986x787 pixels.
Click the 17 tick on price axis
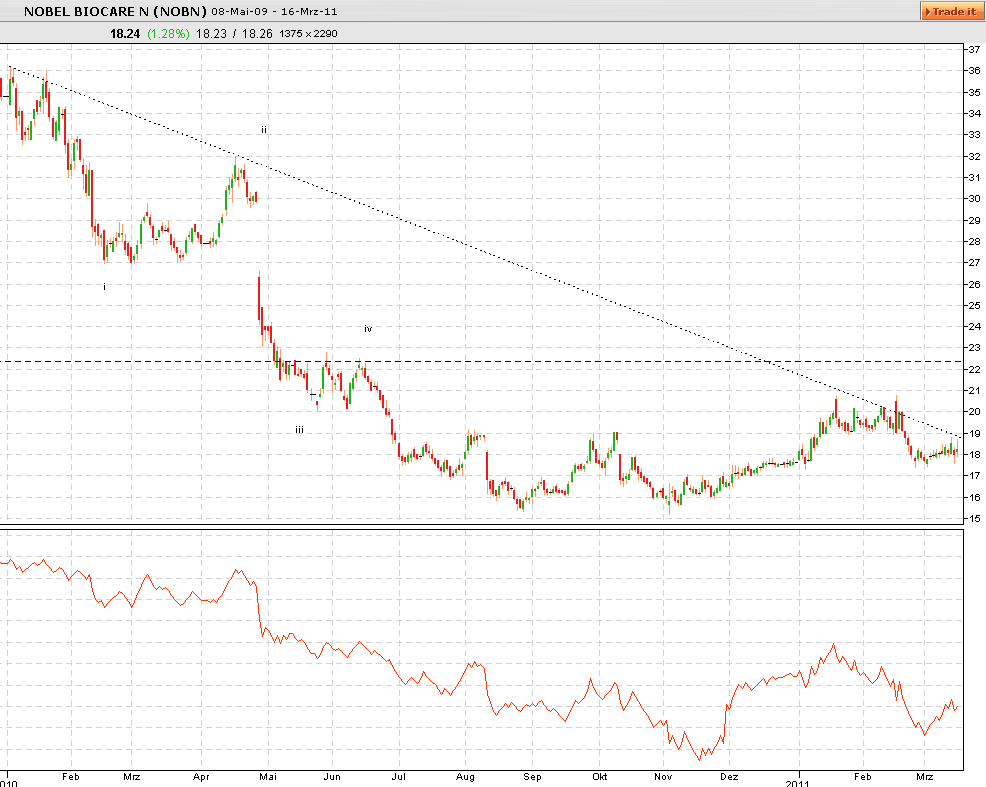974,476
